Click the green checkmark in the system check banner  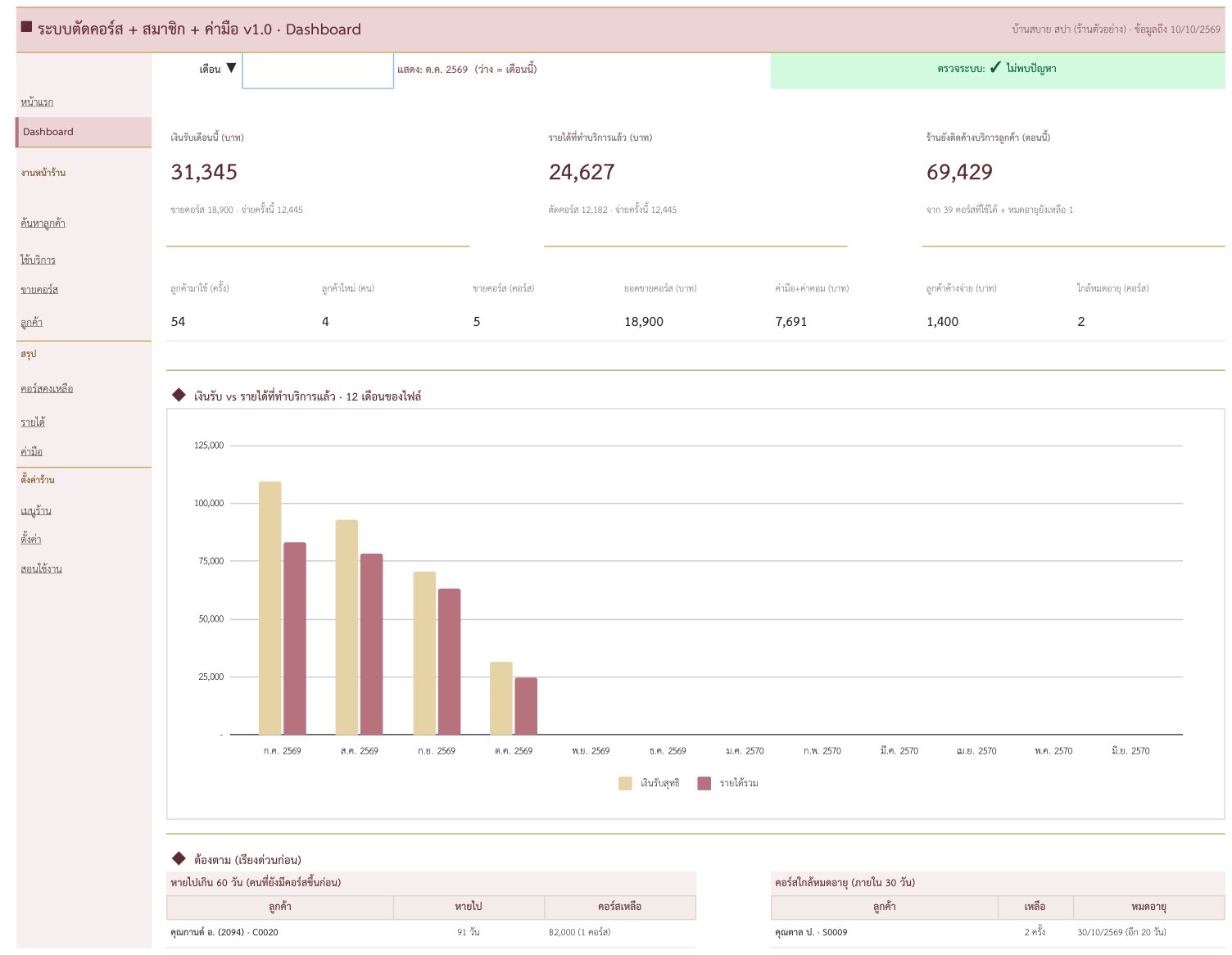pos(995,68)
